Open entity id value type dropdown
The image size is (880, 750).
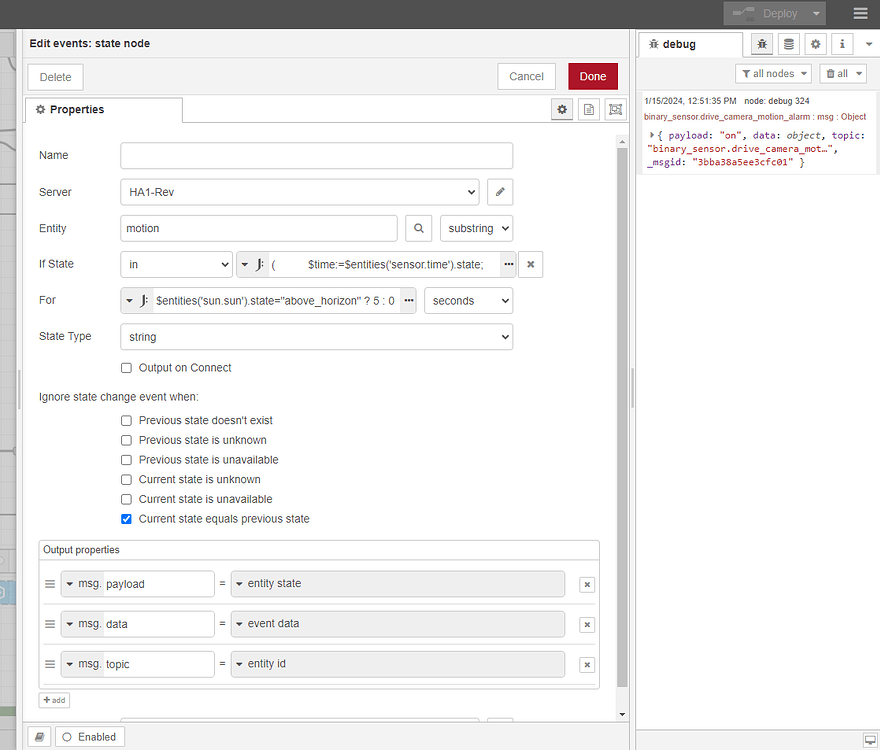(398, 664)
